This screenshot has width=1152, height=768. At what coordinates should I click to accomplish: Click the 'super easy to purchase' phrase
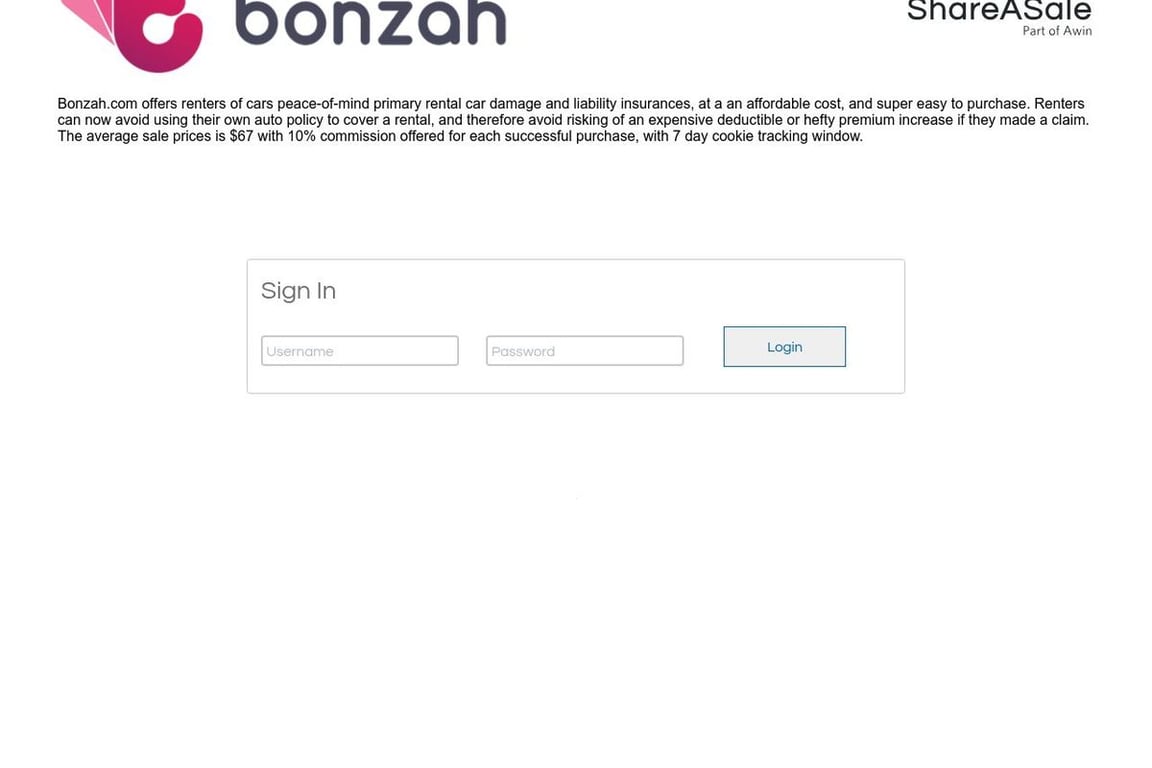951,104
